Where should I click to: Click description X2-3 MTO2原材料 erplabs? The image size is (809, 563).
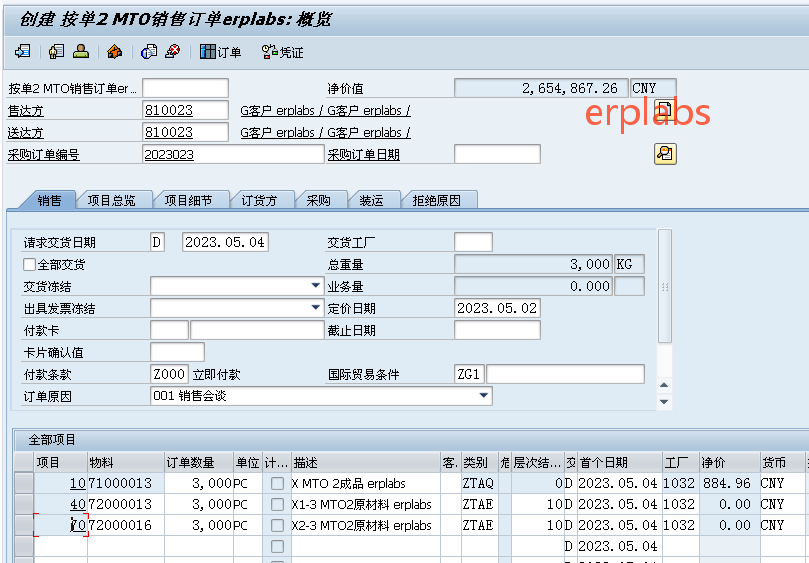365,525
